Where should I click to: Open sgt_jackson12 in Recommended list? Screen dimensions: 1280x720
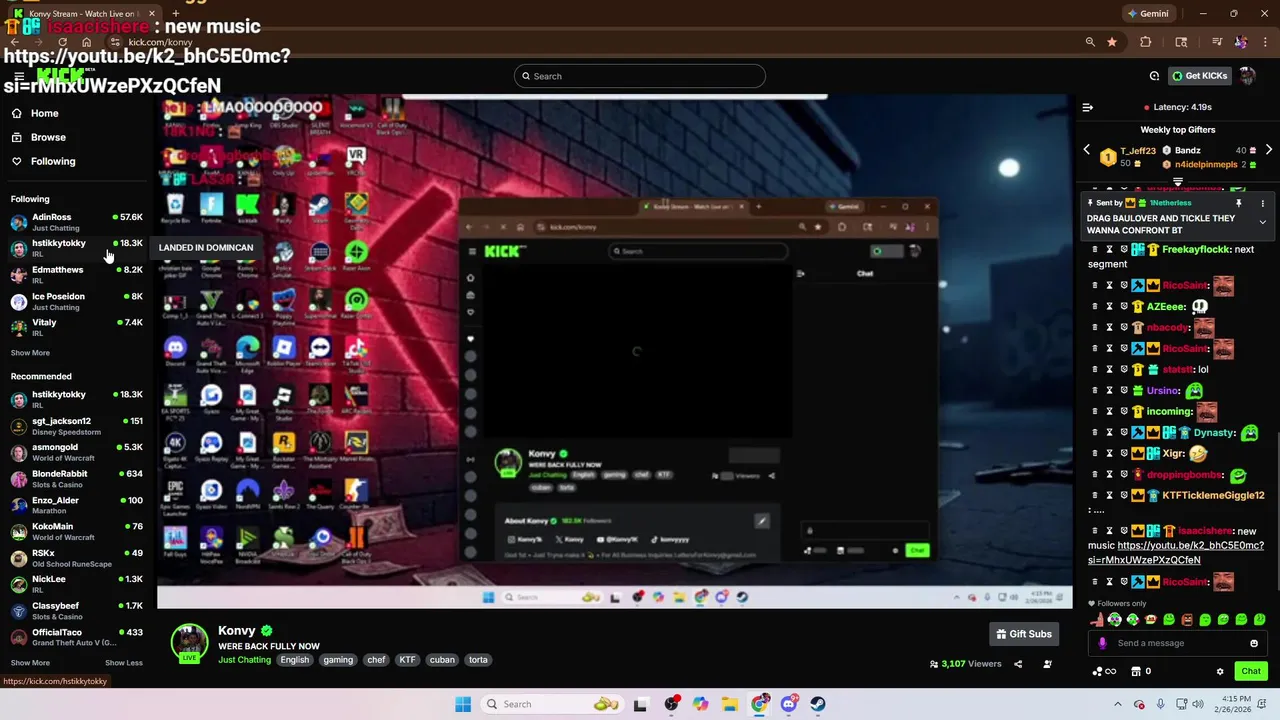[76, 426]
